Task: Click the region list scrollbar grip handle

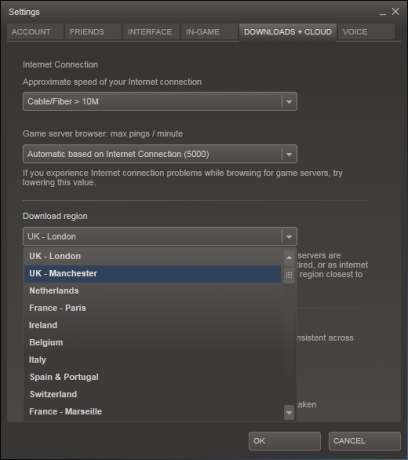Action: [x=289, y=275]
